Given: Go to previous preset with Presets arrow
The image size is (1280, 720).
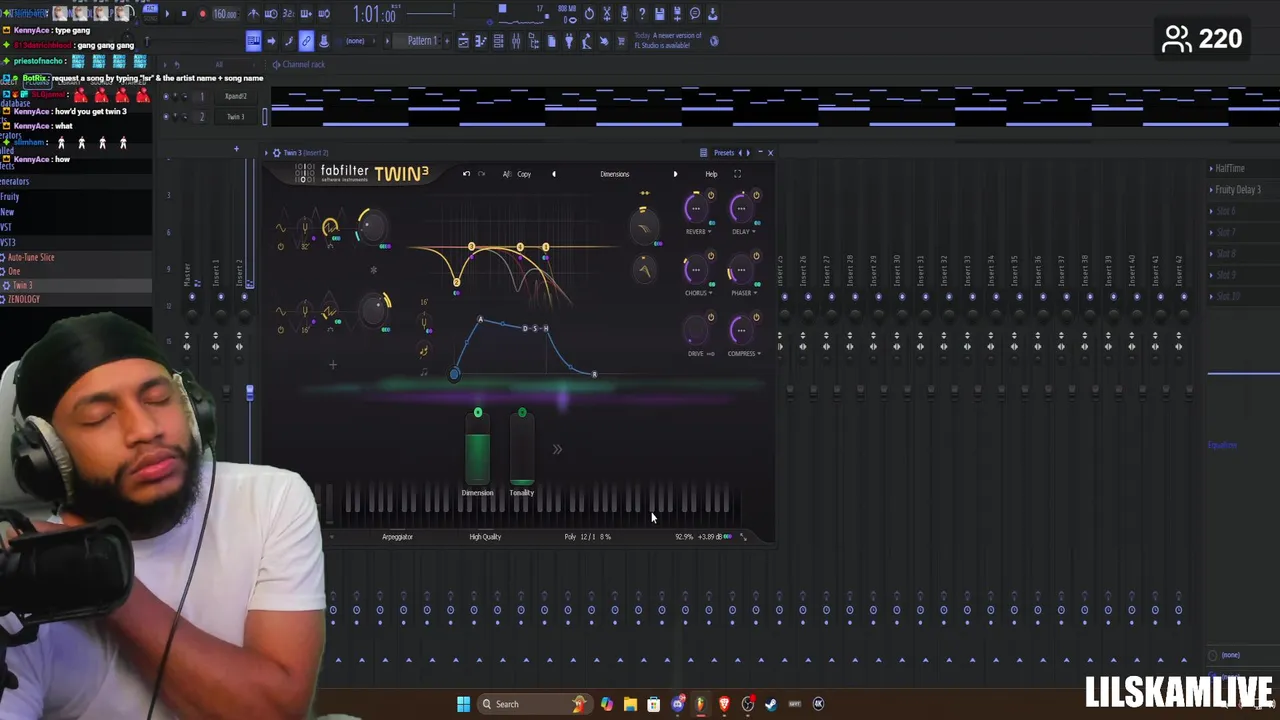Looking at the screenshot, I should pos(742,153).
